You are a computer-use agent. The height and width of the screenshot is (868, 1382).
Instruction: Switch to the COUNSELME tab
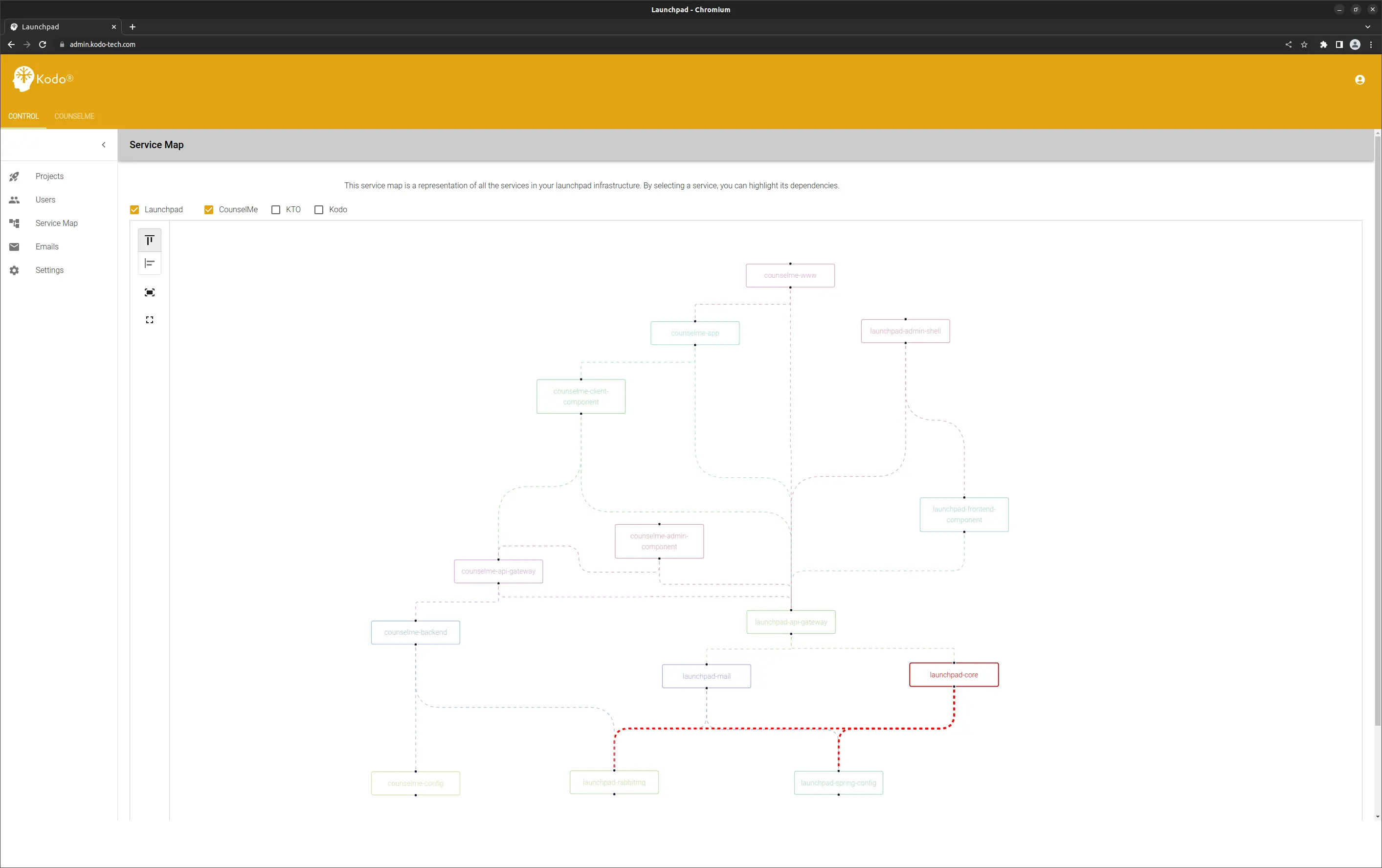74,116
